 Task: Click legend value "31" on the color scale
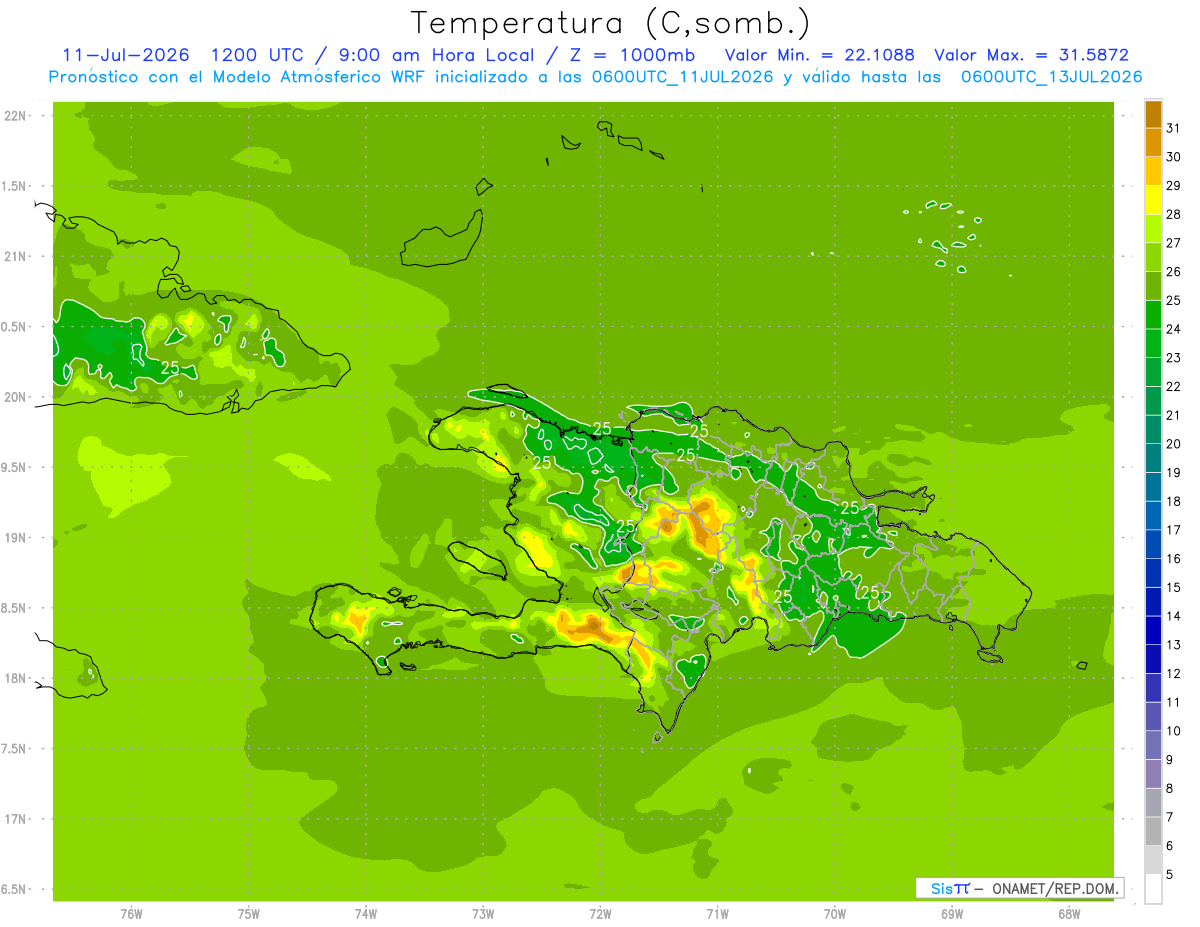click(x=1174, y=128)
